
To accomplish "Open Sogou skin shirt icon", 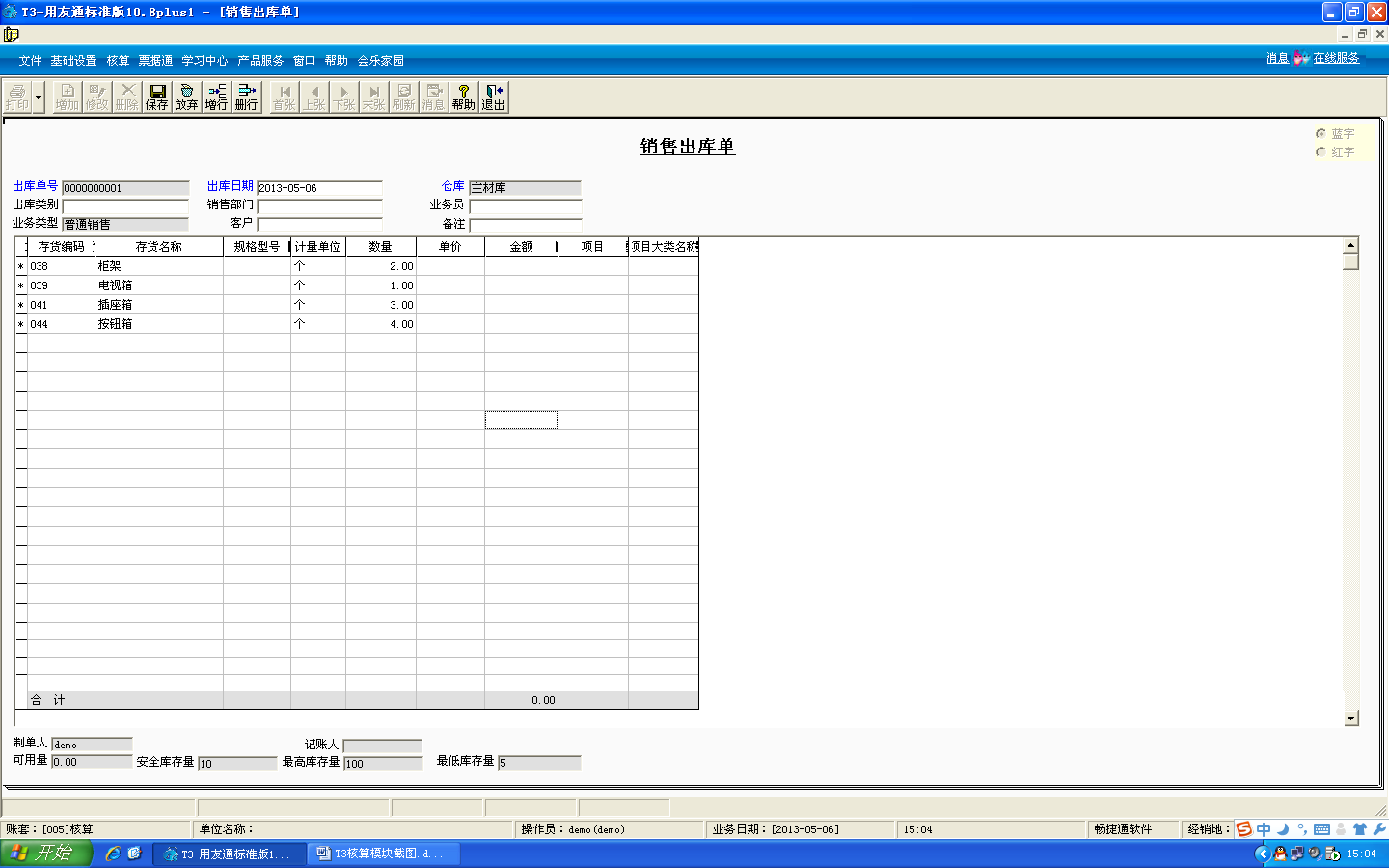I will click(x=1360, y=829).
